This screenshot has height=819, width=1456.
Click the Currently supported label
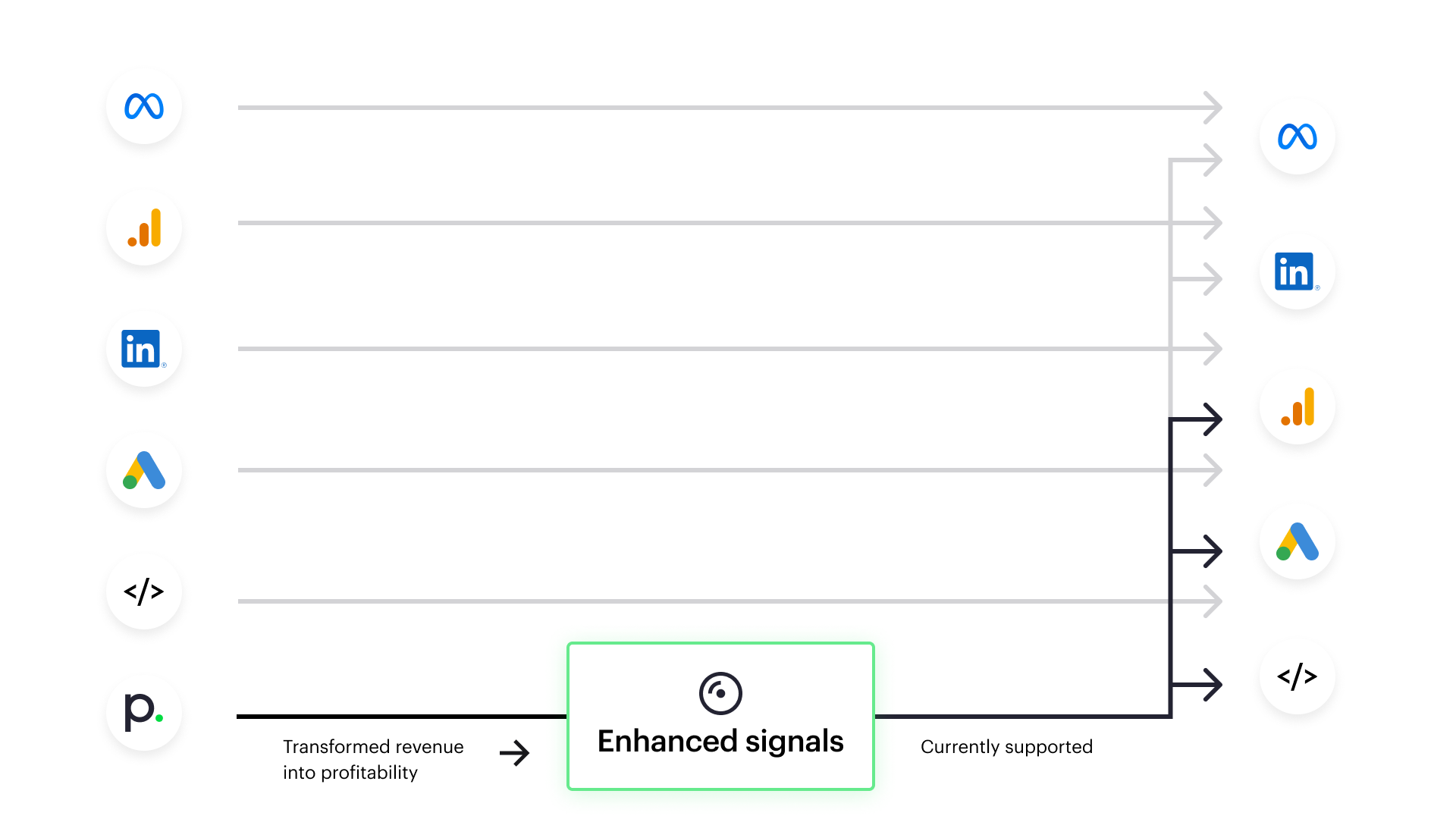click(1006, 747)
